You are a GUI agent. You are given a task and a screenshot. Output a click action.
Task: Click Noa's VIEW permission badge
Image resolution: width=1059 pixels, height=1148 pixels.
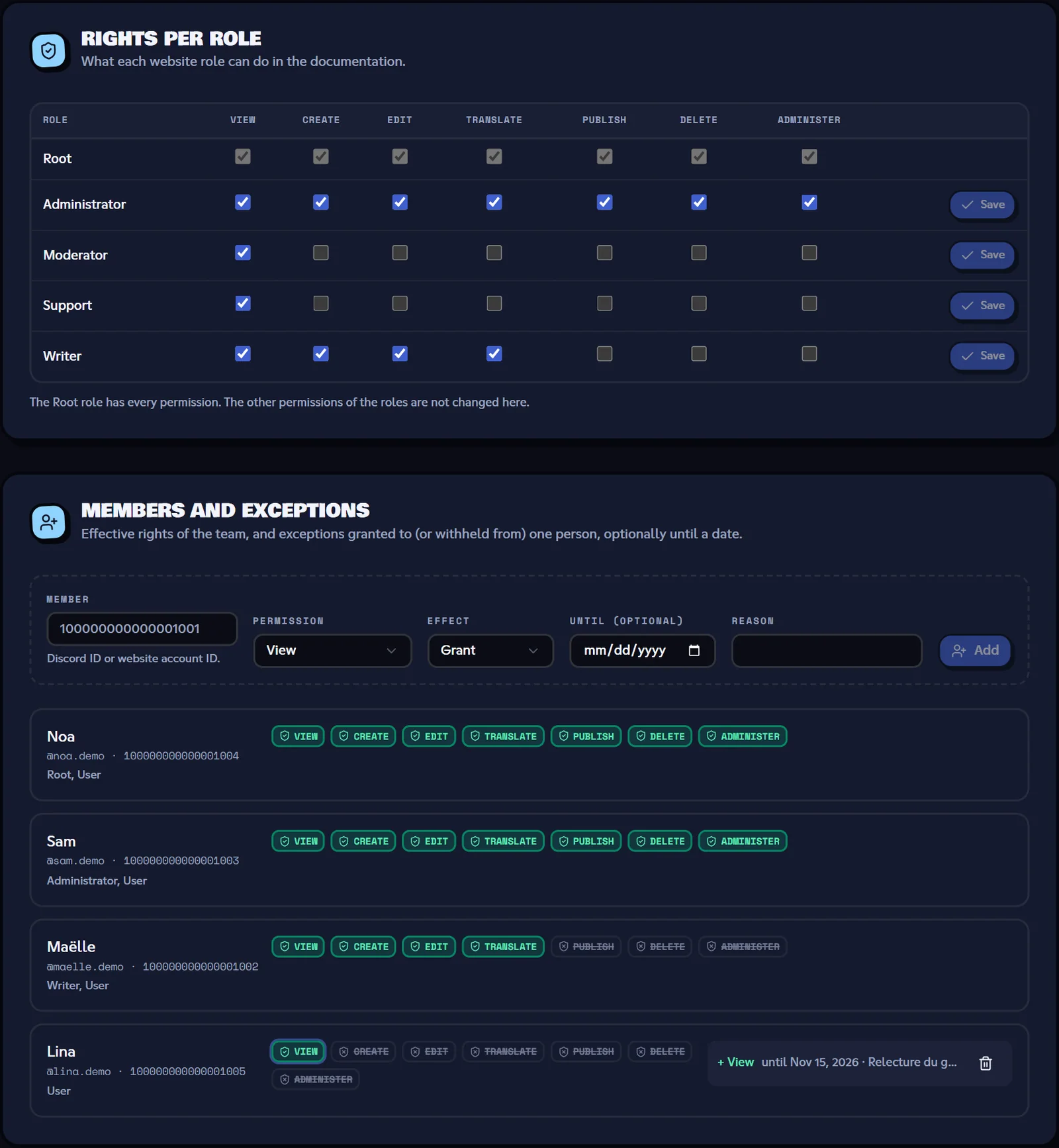point(298,736)
